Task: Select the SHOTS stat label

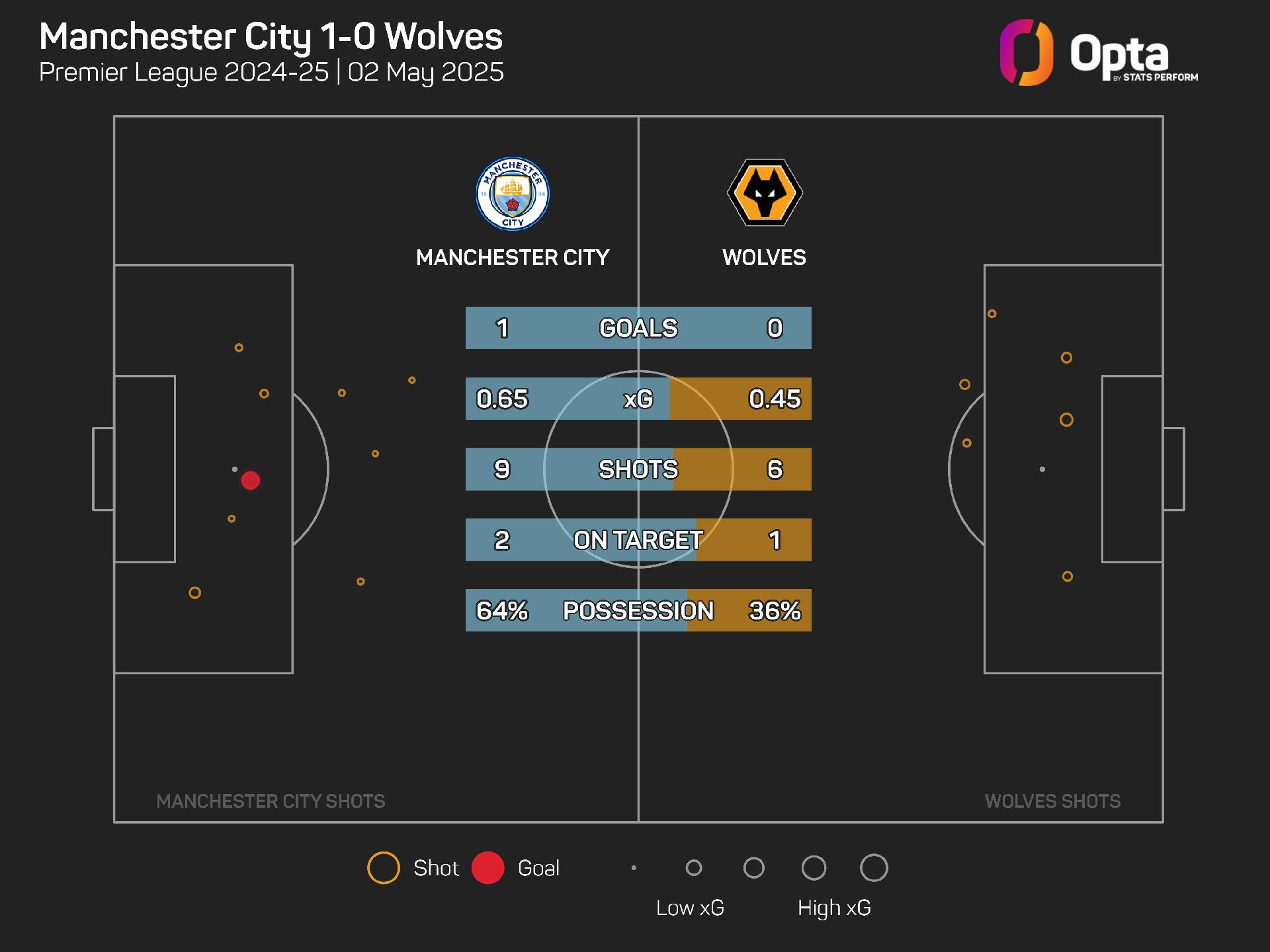Action: tap(638, 469)
